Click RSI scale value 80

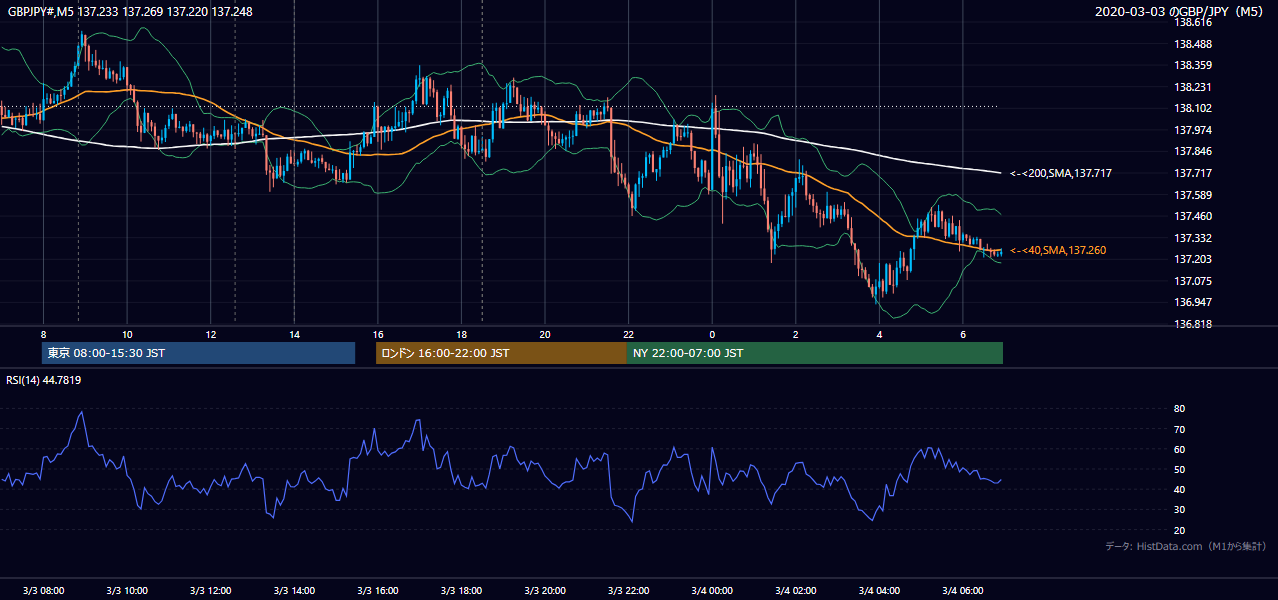tap(1179, 409)
